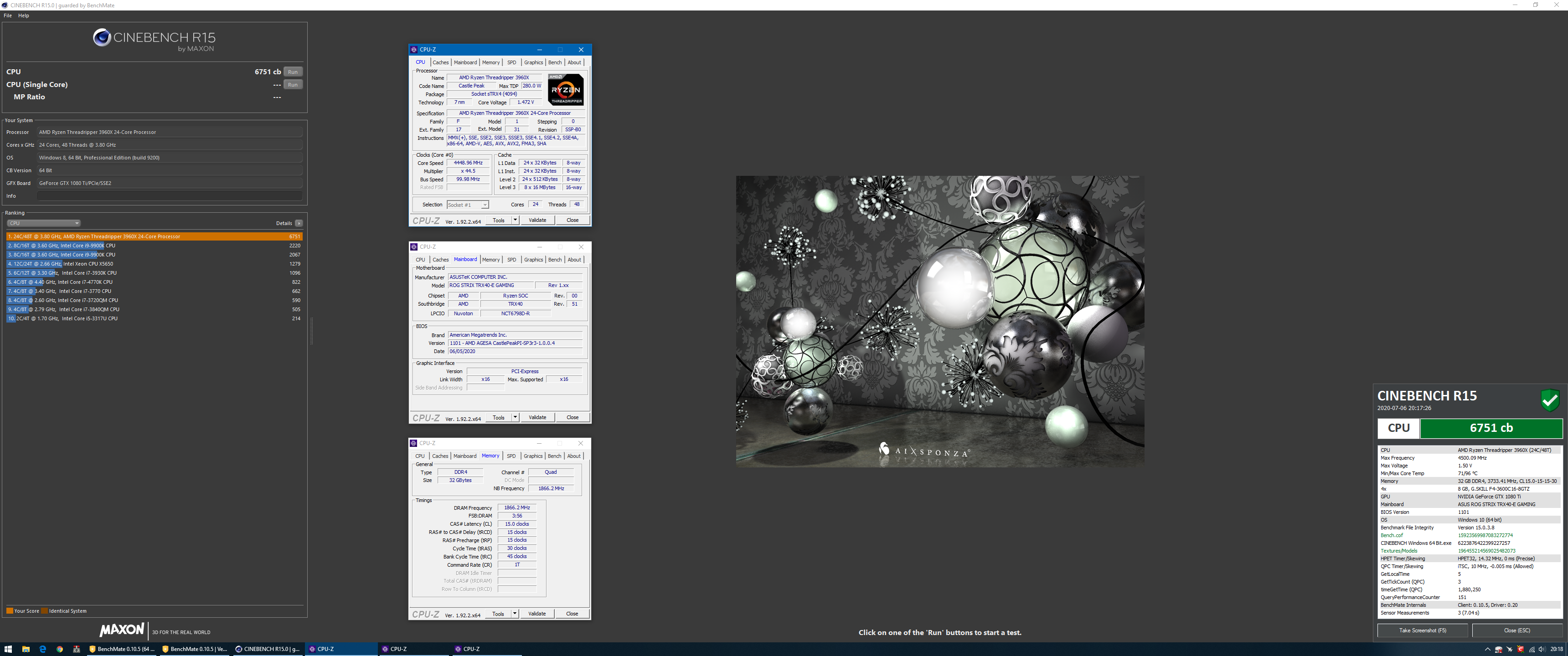Open Caches tab in top CPU-Z window
This screenshot has height=656, width=1568.
[441, 63]
